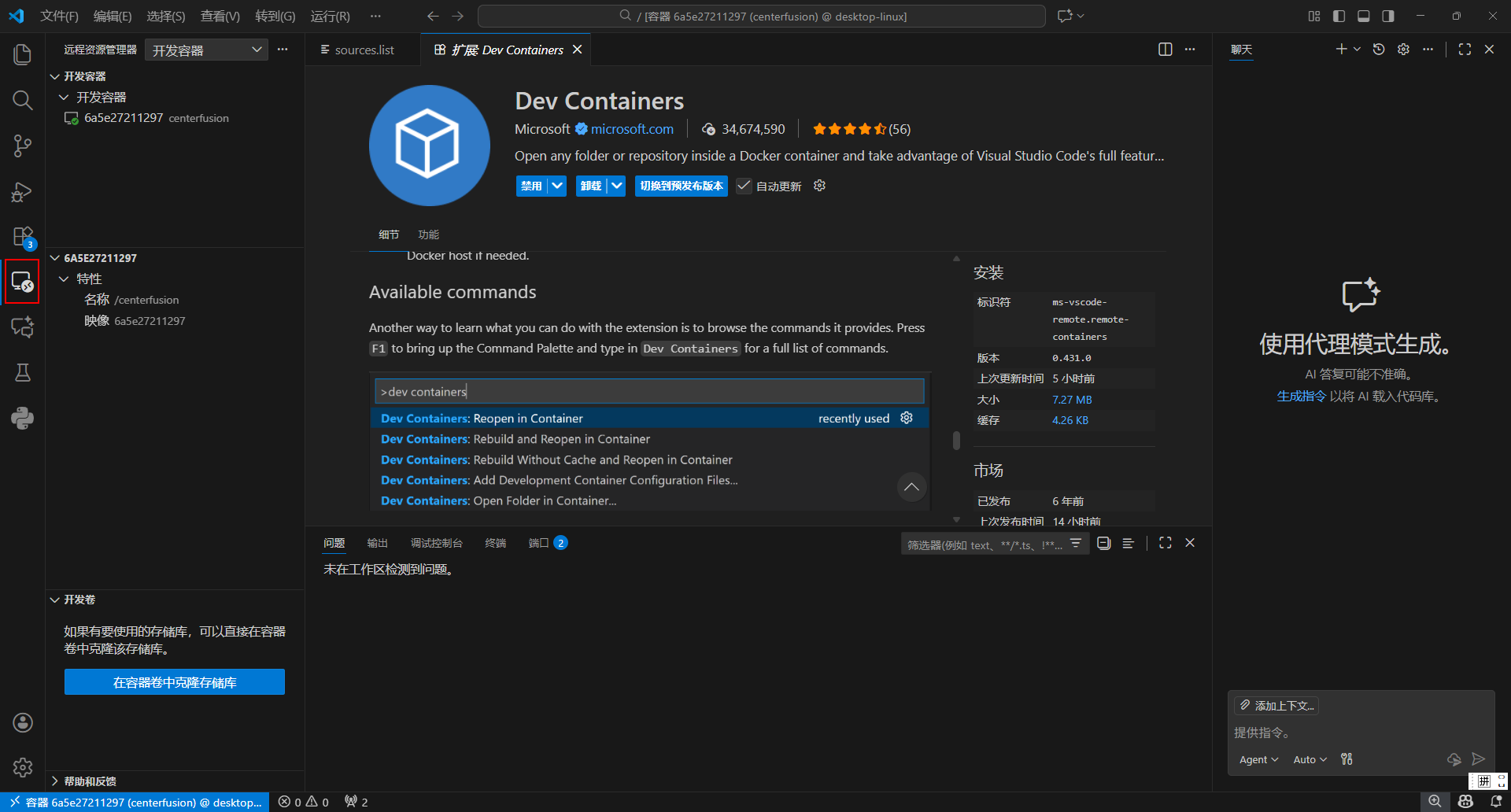The width and height of the screenshot is (1511, 812).
Task: Click the Copilot status icon in status bar
Action: [1465, 802]
